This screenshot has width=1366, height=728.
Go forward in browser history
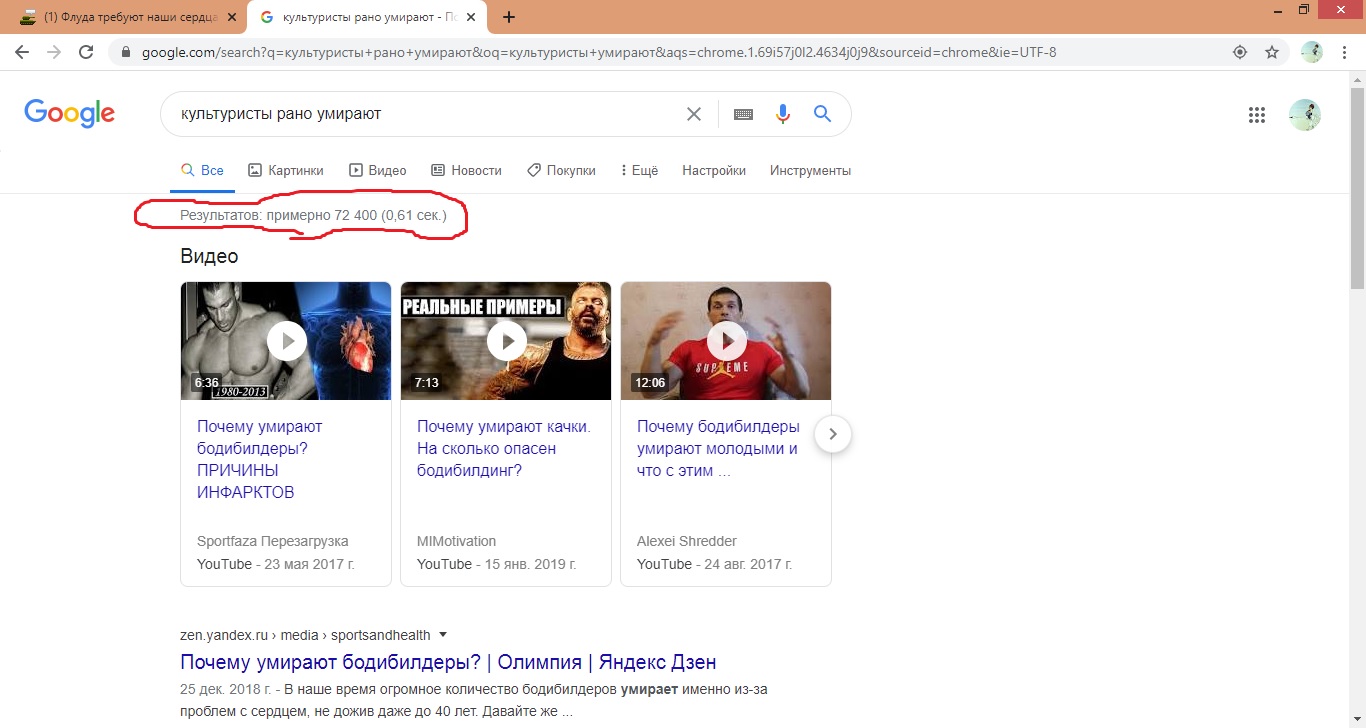pos(54,52)
